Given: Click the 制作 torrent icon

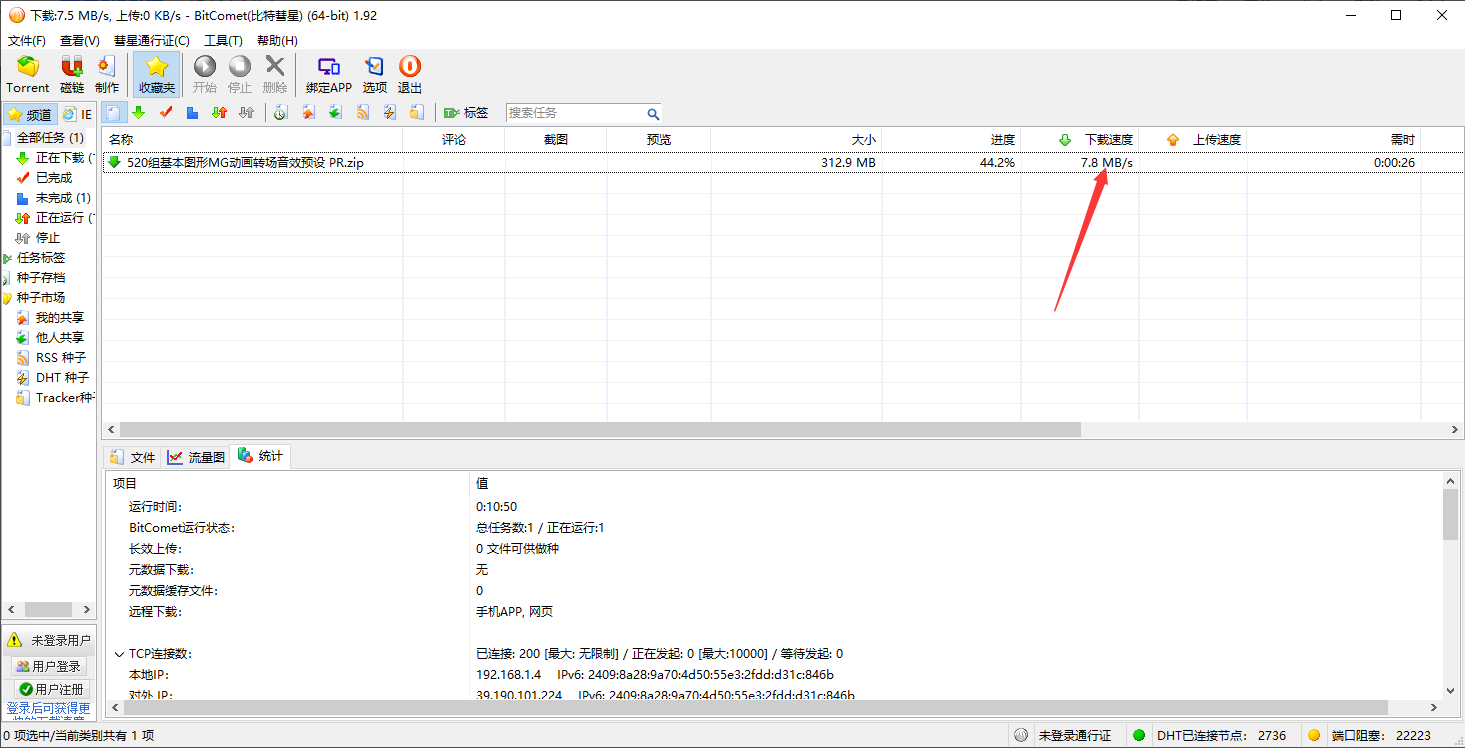Looking at the screenshot, I should click(x=107, y=74).
